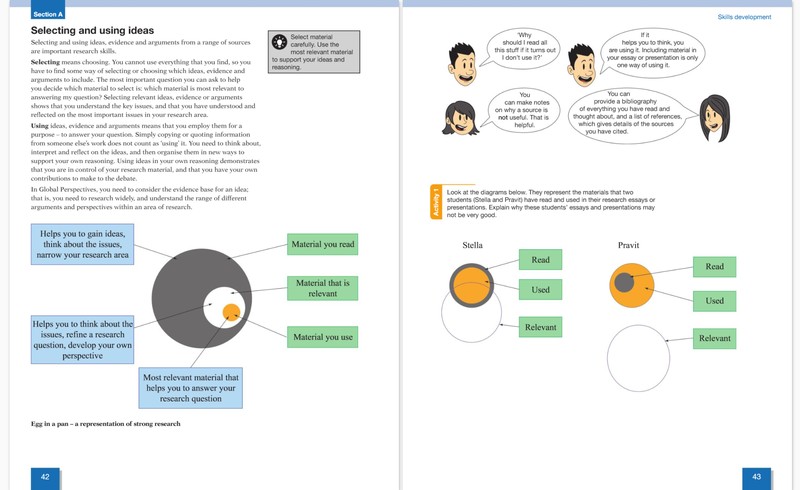Viewport: 800px width, 490px height.
Task: Click the boy's face beside 'Why should I read' bubble
Action: (463, 65)
